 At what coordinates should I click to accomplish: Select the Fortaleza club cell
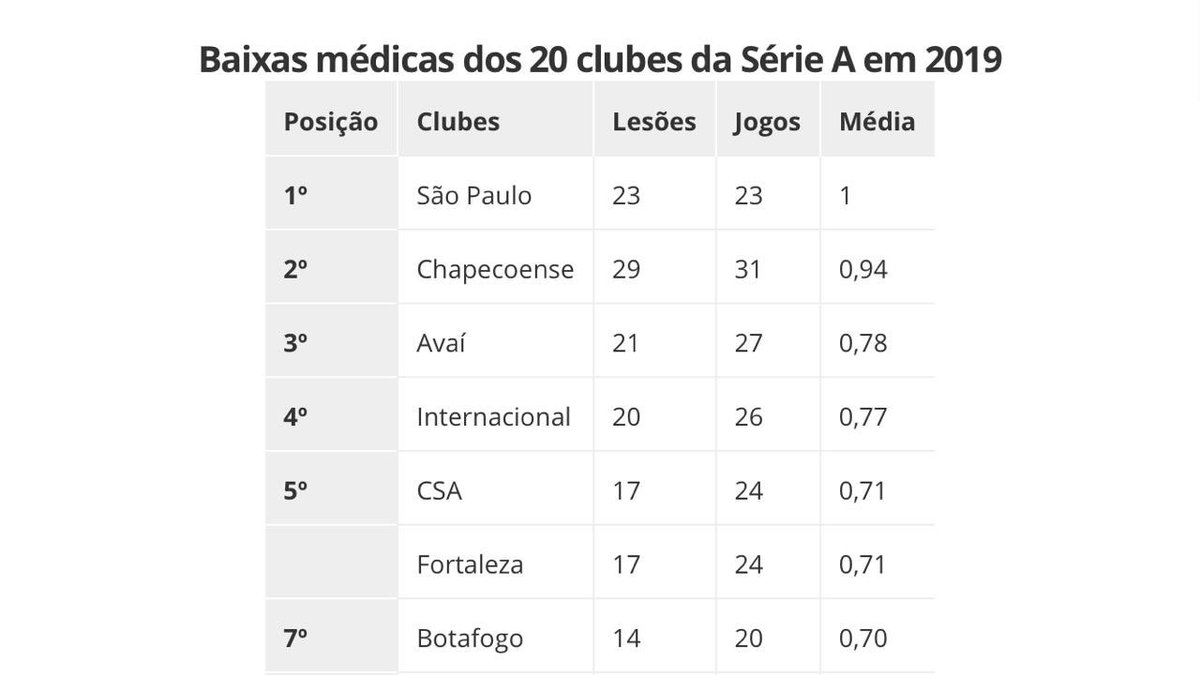470,565
